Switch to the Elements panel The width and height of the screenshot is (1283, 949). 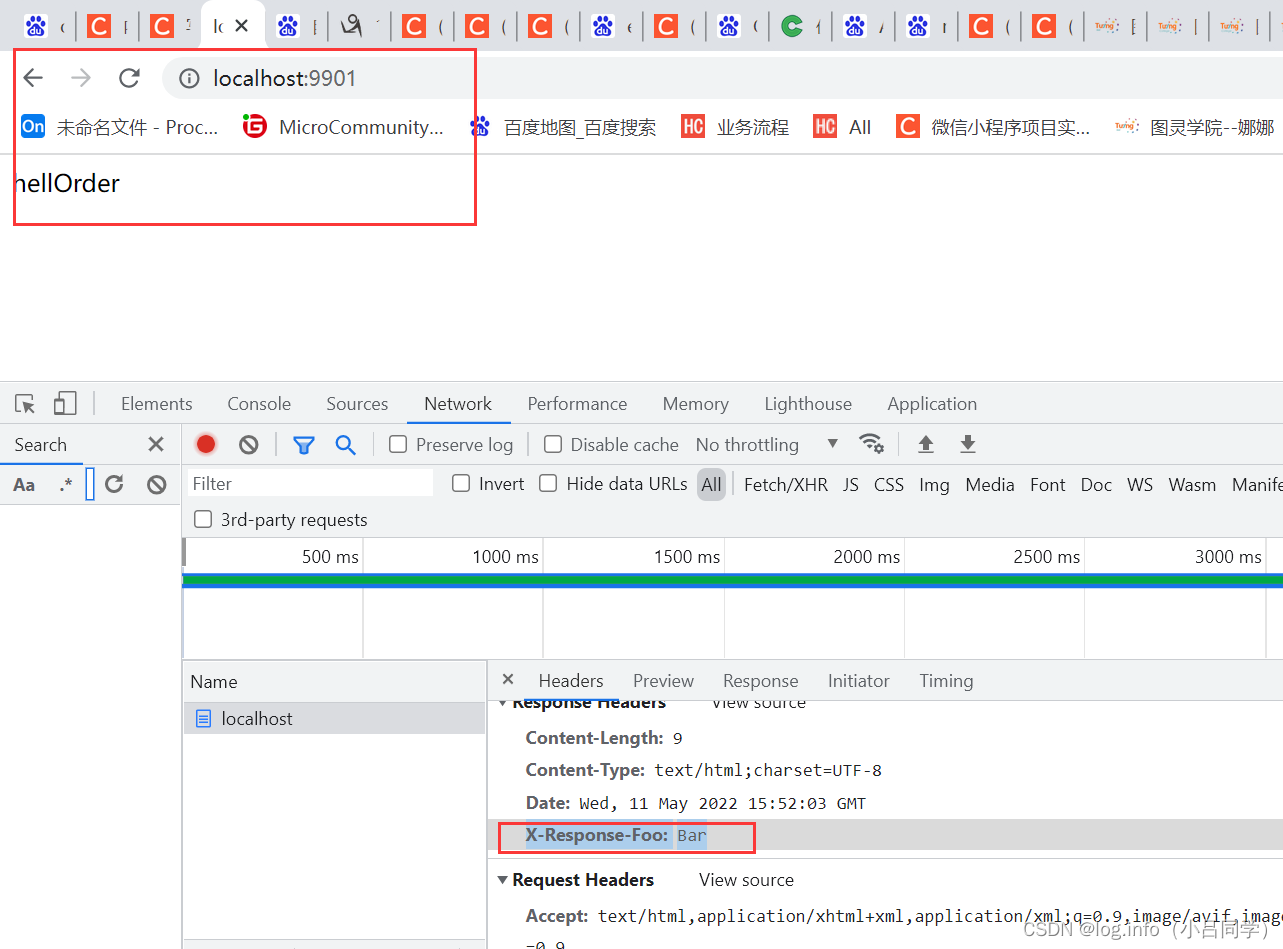156,404
